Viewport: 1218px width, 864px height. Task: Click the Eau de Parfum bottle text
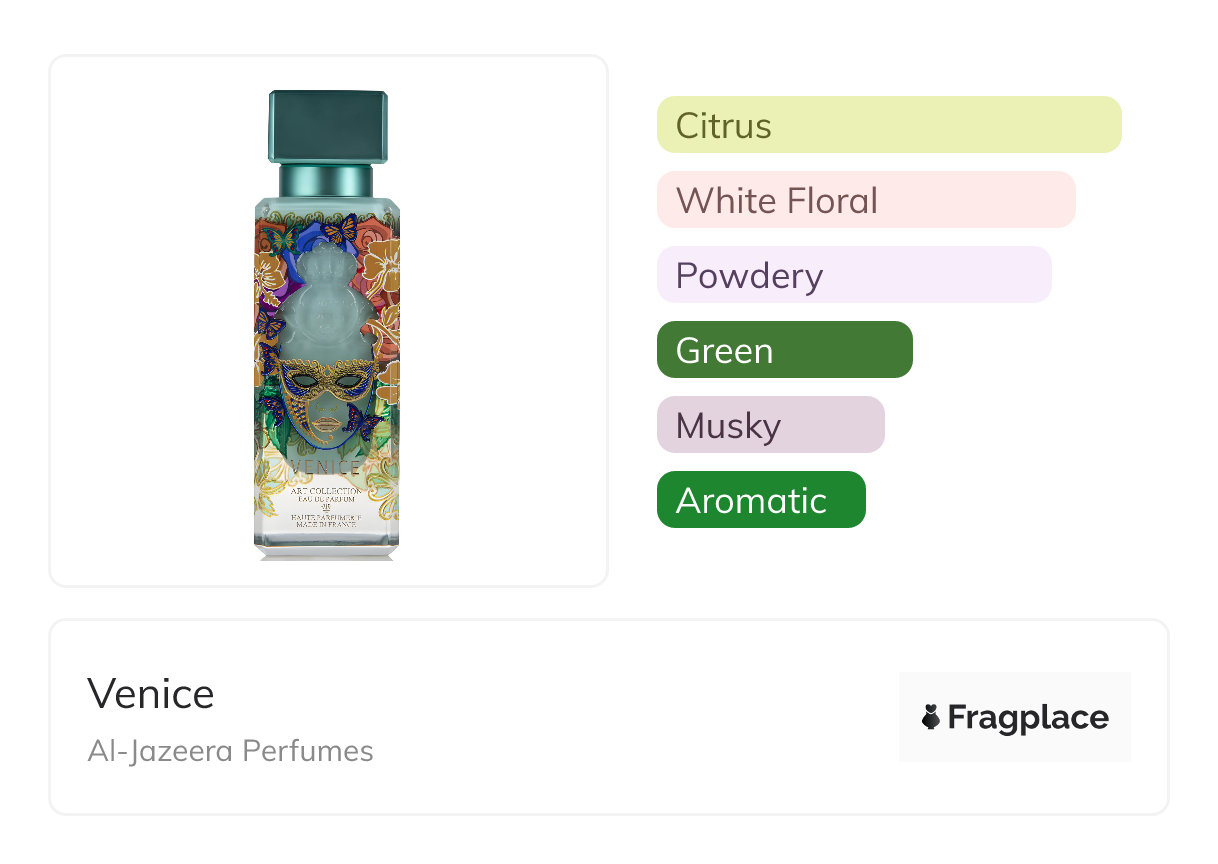coord(326,500)
